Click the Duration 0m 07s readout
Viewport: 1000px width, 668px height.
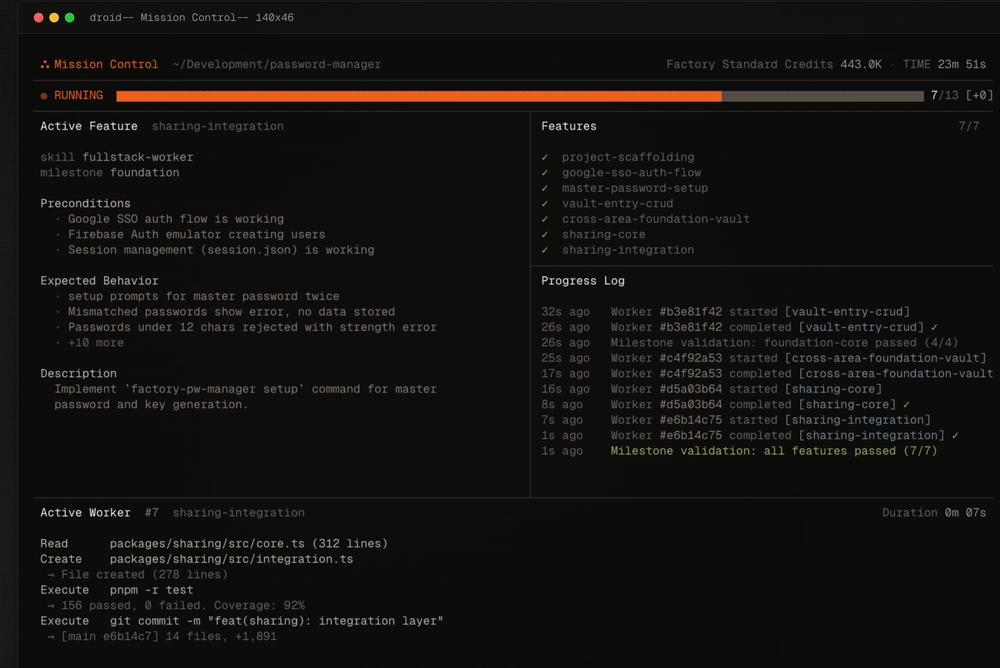pyautogui.click(x=934, y=513)
